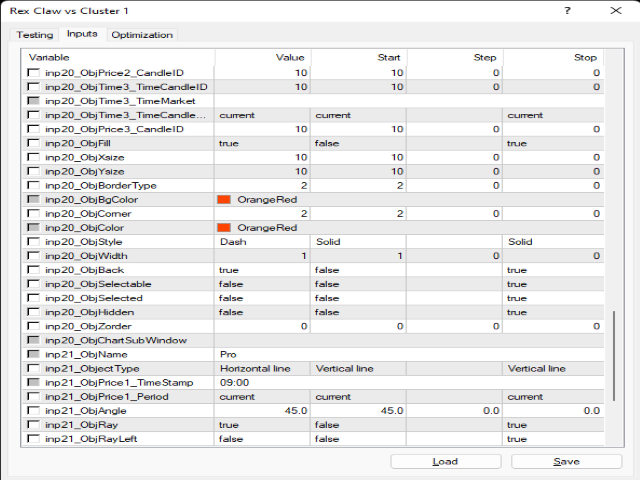The image size is (640, 480).
Task: Check the inp20_ObjZorder checkbox
Action: [x=35, y=326]
